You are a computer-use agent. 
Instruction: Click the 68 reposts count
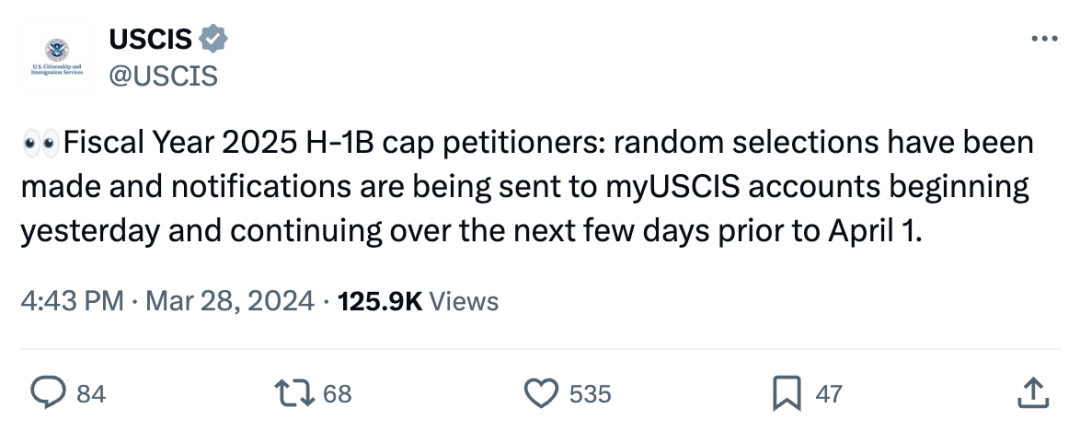[338, 395]
